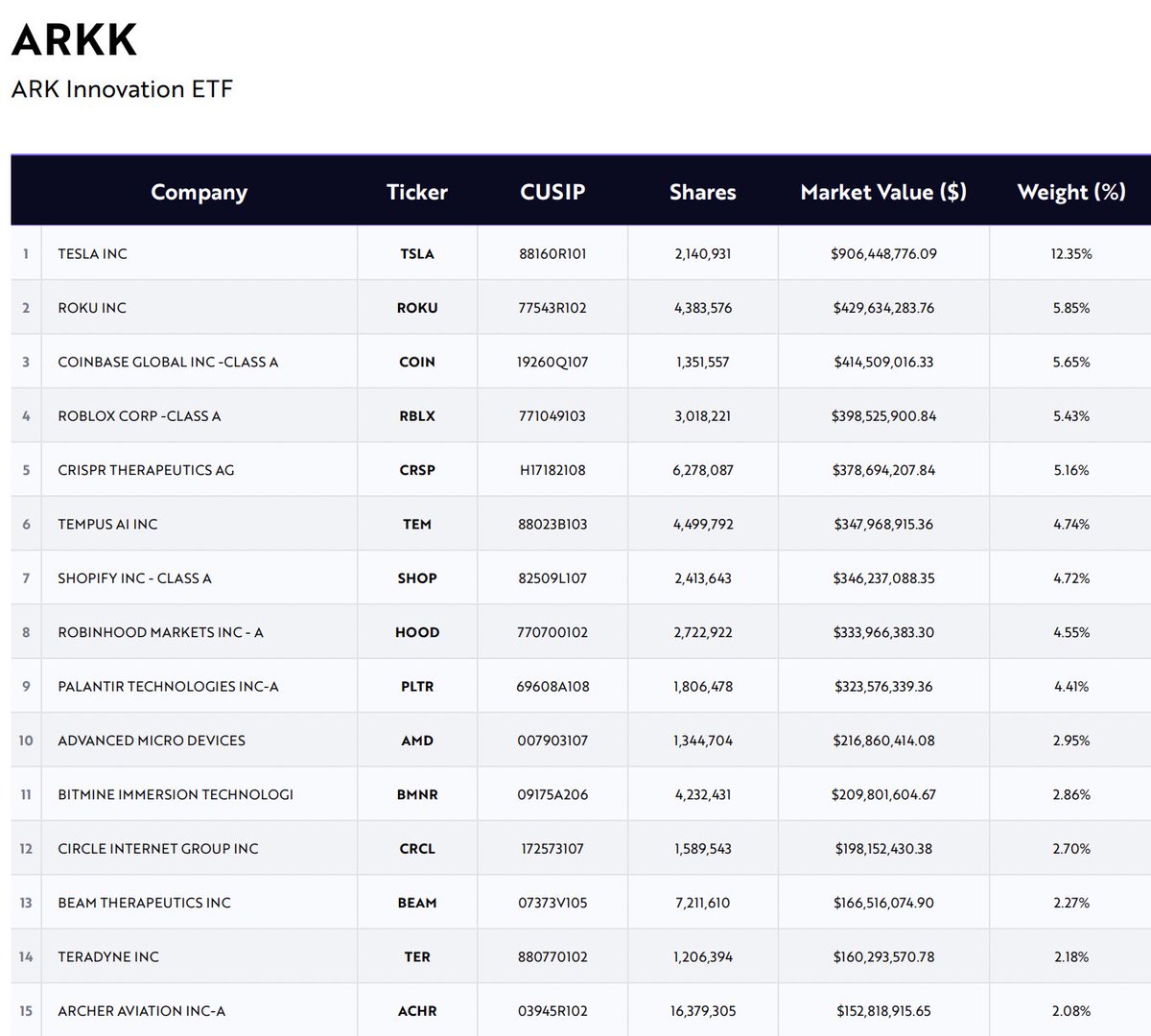Click the AMD ticker
The image size is (1151, 1036).
417,741
